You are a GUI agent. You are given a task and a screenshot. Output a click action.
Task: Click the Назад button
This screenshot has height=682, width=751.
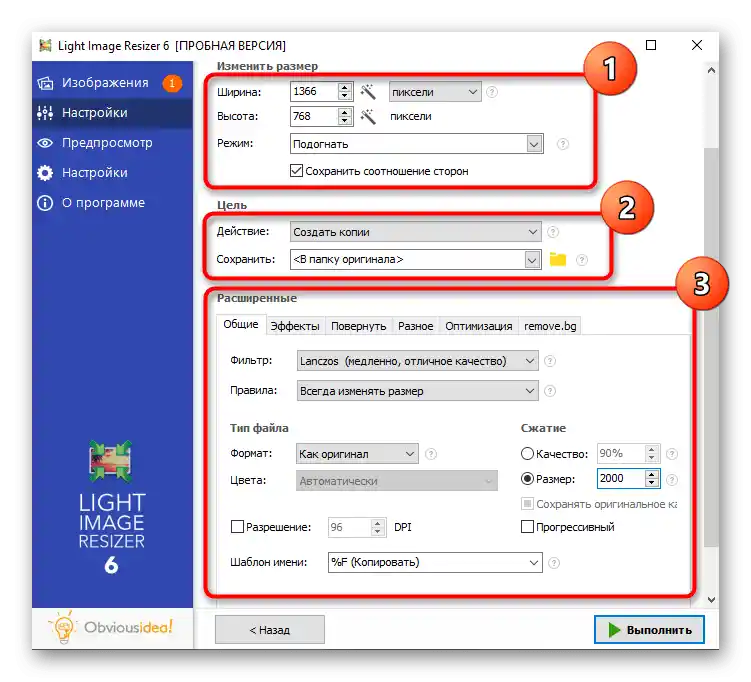[x=270, y=630]
